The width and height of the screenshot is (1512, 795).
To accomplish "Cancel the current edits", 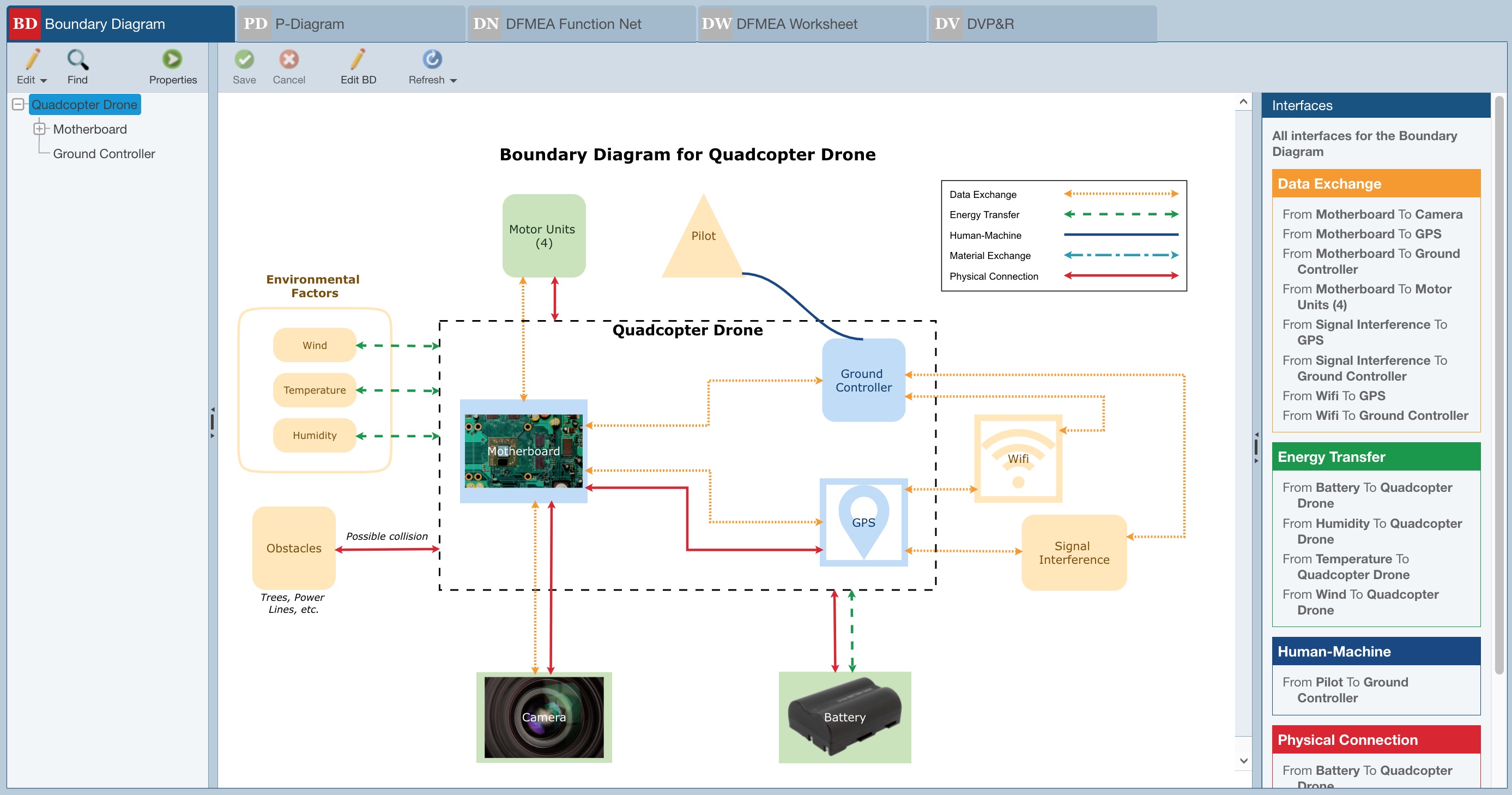I will tap(288, 59).
